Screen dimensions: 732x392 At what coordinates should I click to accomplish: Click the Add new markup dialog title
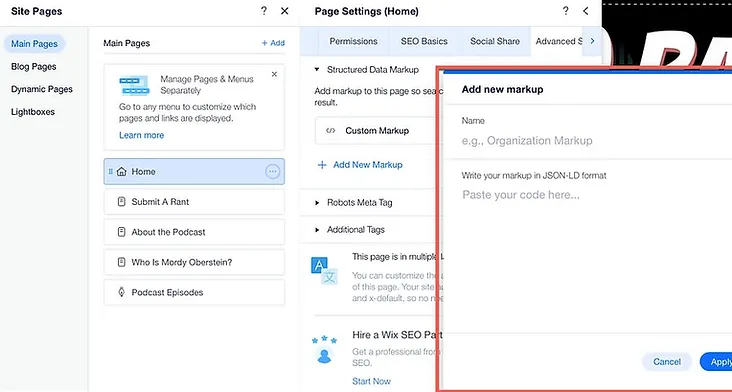[502, 89]
